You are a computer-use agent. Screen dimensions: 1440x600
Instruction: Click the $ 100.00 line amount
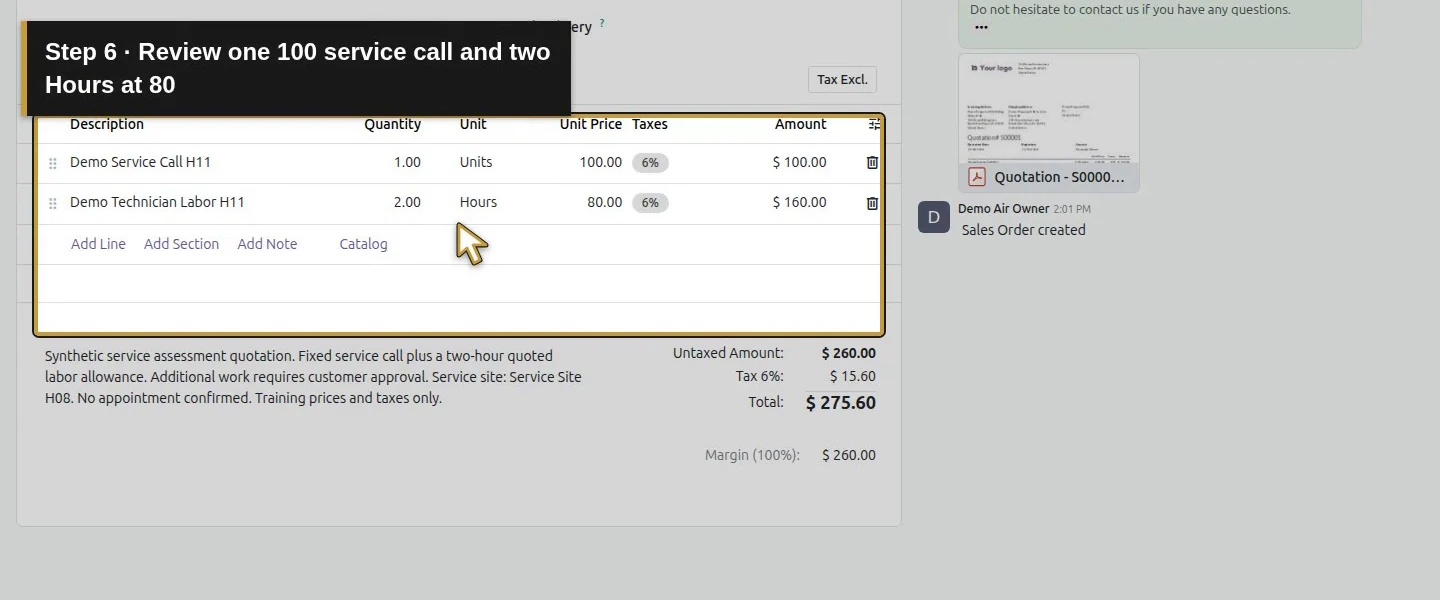[799, 162]
